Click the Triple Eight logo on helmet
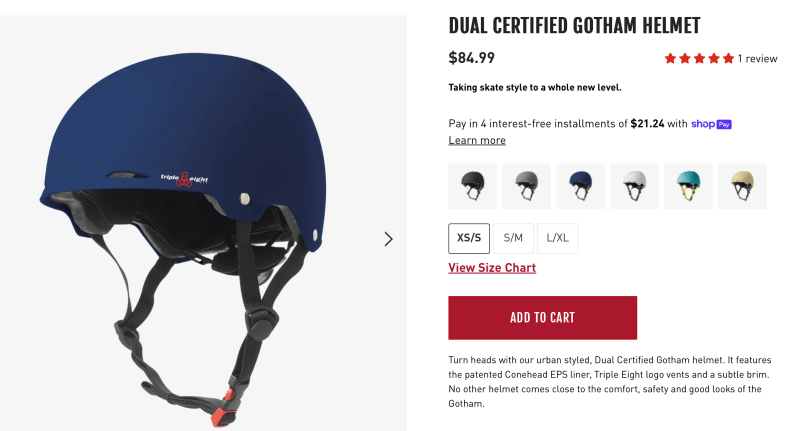 [x=184, y=179]
